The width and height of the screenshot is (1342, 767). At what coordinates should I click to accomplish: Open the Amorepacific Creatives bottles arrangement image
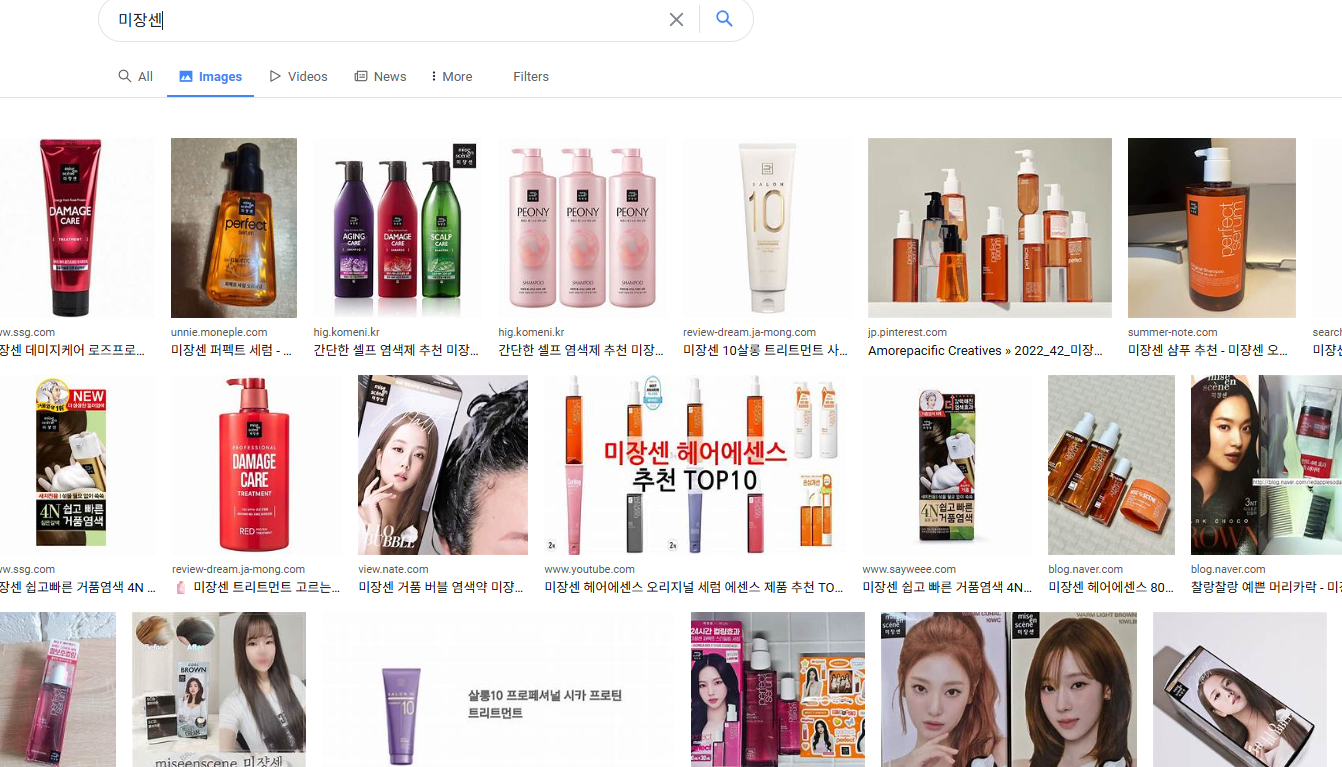tap(990, 228)
